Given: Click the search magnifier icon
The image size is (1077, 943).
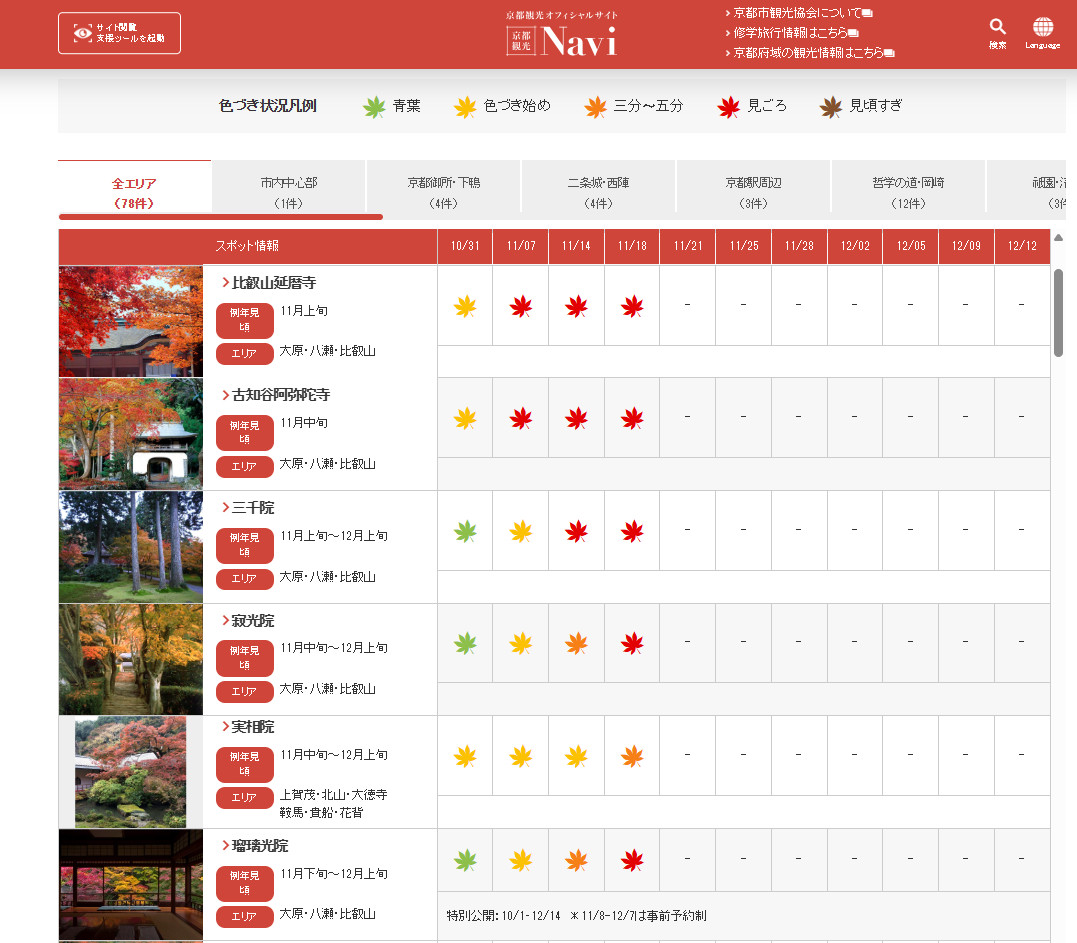Looking at the screenshot, I should [997, 27].
